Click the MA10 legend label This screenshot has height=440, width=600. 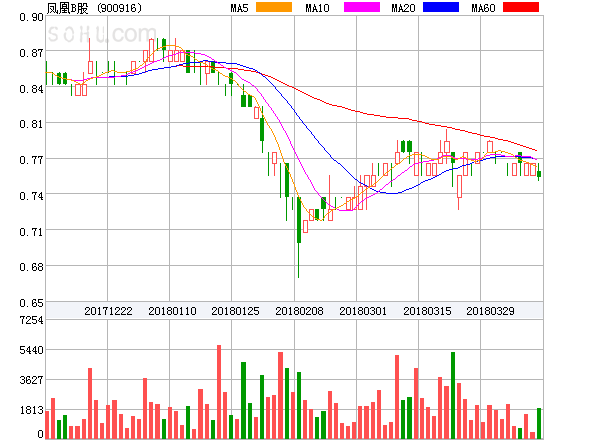tap(317, 8)
